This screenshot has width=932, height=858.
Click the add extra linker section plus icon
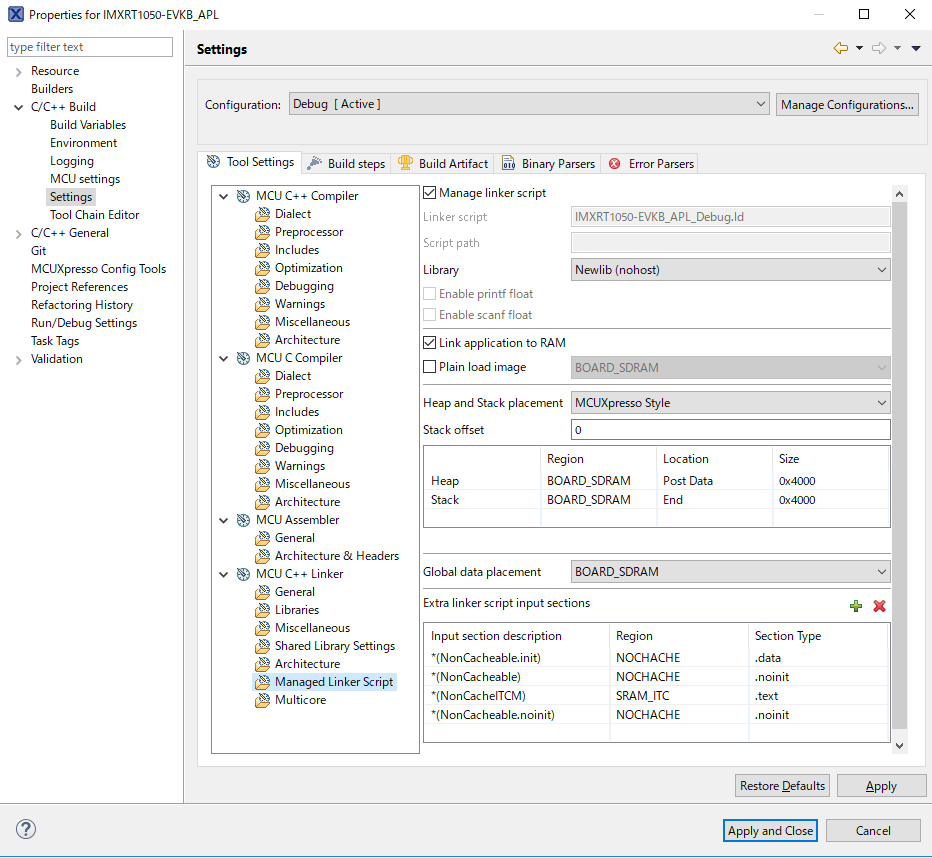[x=855, y=605]
